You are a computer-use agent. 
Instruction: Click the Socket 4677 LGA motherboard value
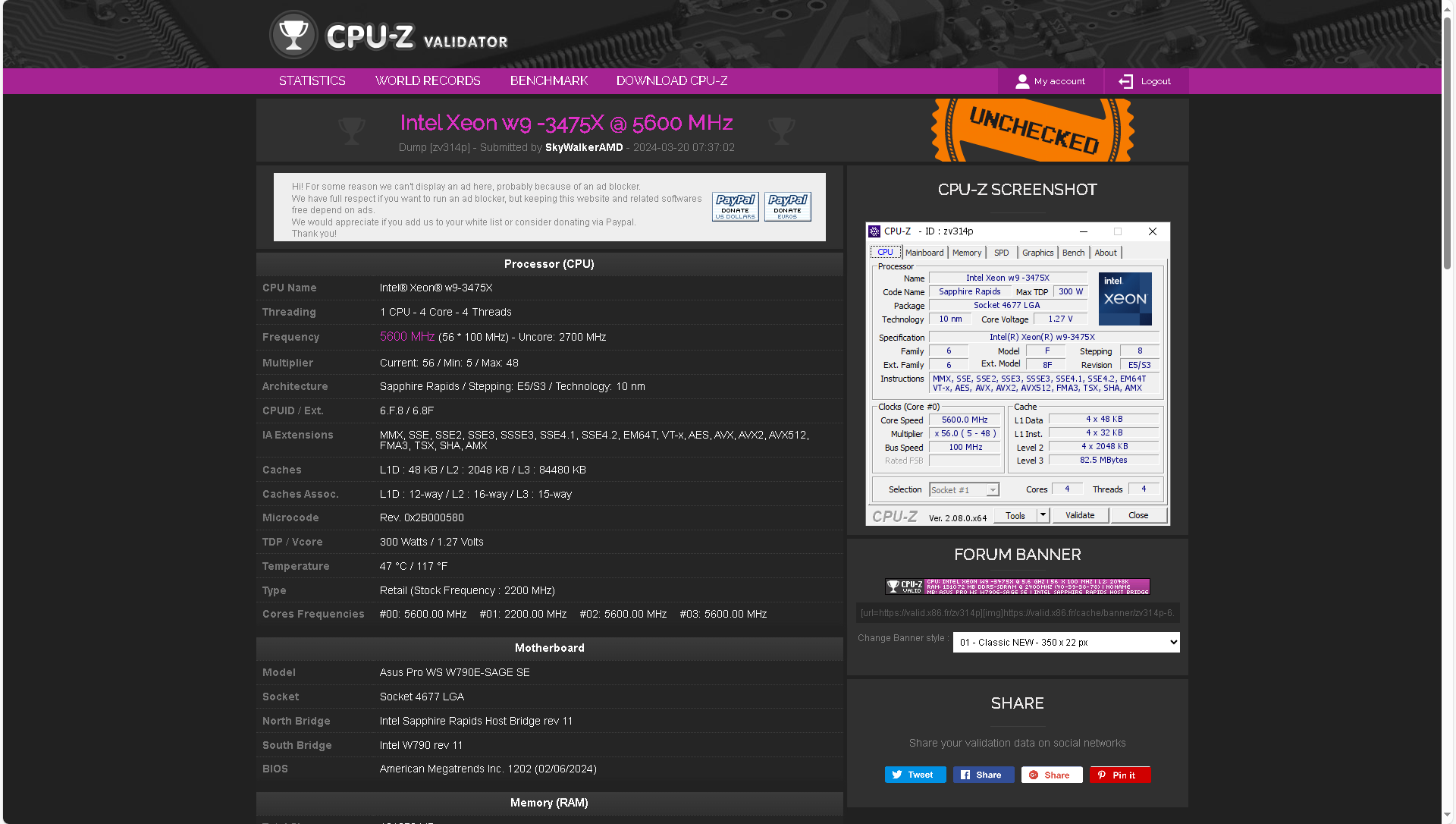pyautogui.click(x=422, y=697)
